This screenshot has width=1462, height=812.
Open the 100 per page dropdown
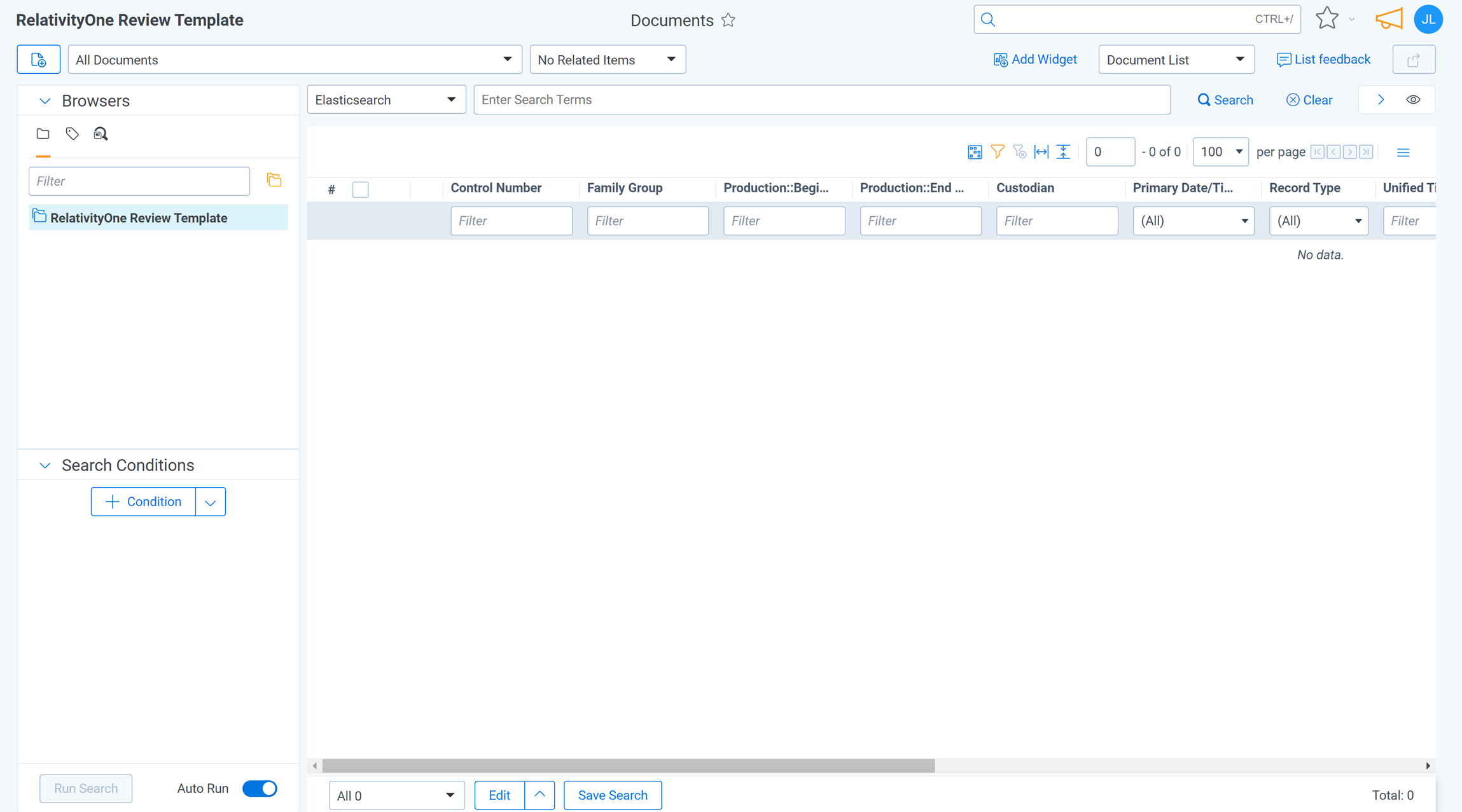1220,152
